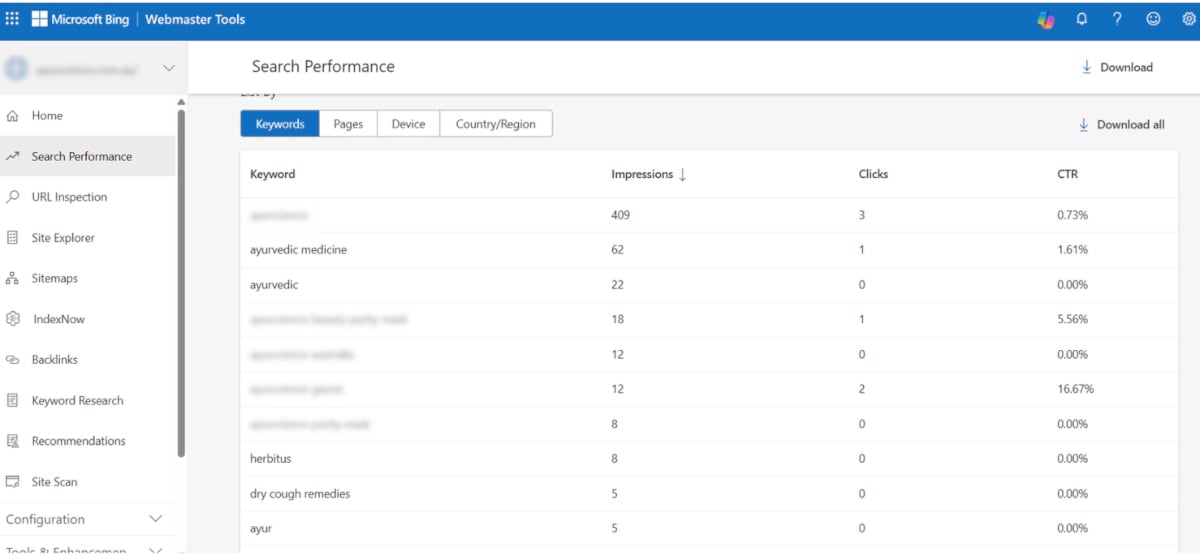This screenshot has height=555, width=1200.
Task: Click the Download all arrow icon
Action: point(1083,125)
